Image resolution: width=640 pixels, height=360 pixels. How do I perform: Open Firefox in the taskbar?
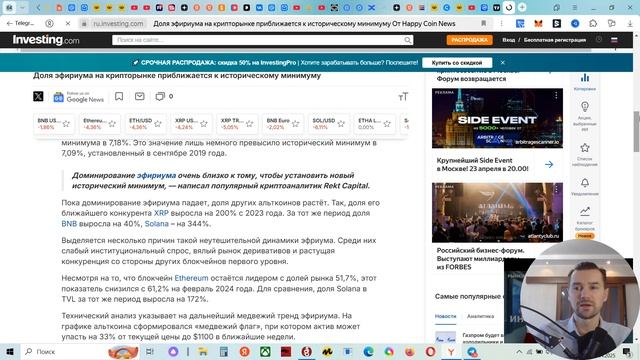pyautogui.click(x=409, y=351)
